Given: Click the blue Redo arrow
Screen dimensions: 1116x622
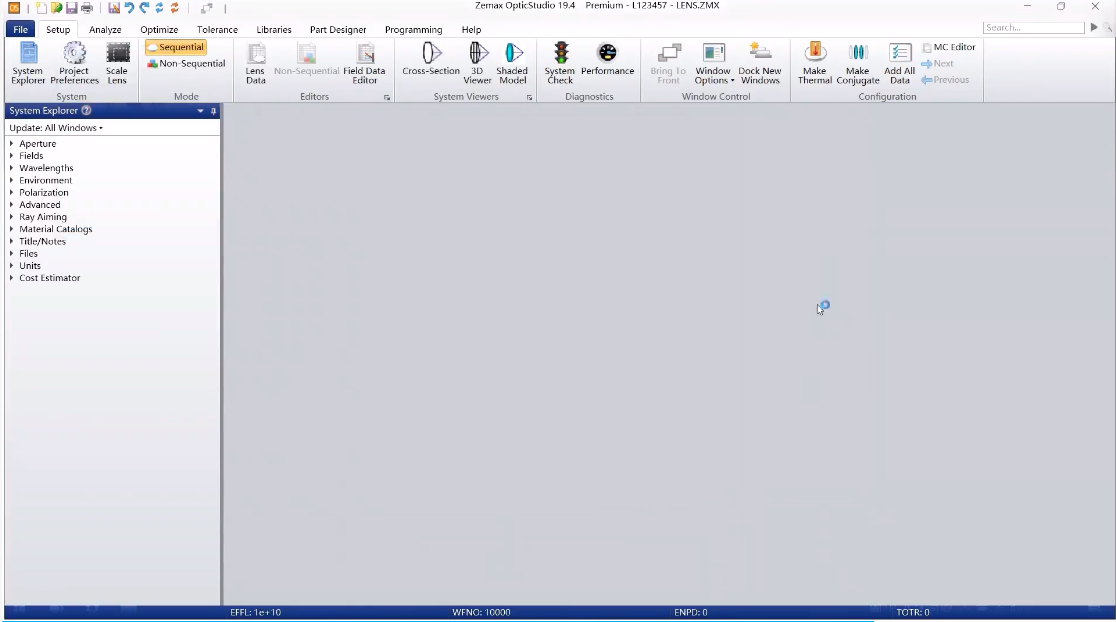Looking at the screenshot, I should (144, 8).
